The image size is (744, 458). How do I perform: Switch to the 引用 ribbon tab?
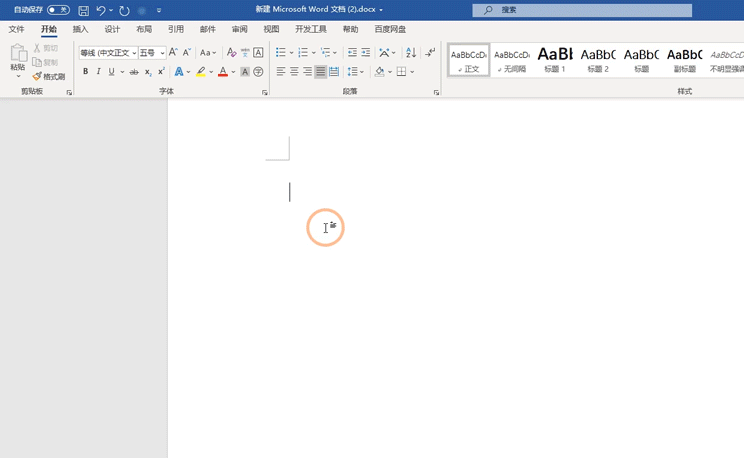176,29
